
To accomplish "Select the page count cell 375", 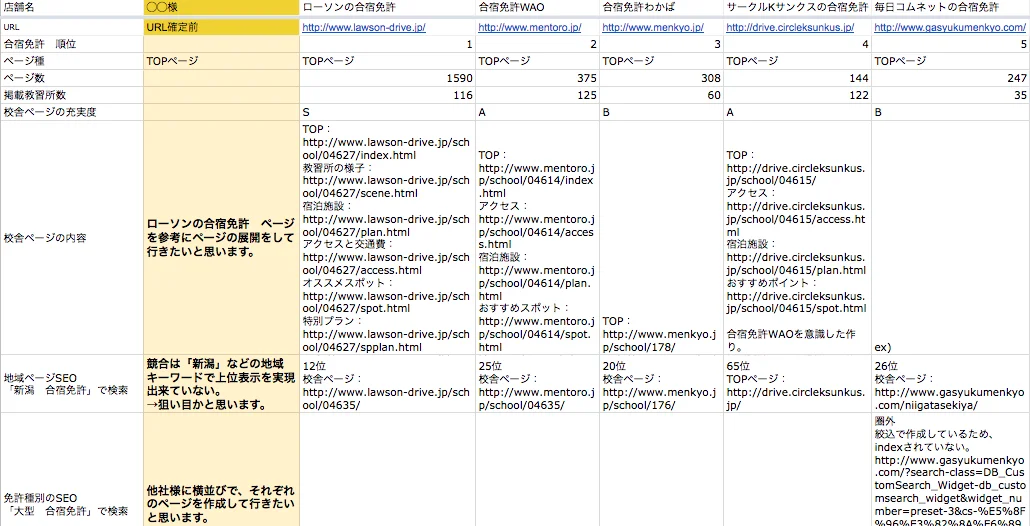I will [x=537, y=78].
